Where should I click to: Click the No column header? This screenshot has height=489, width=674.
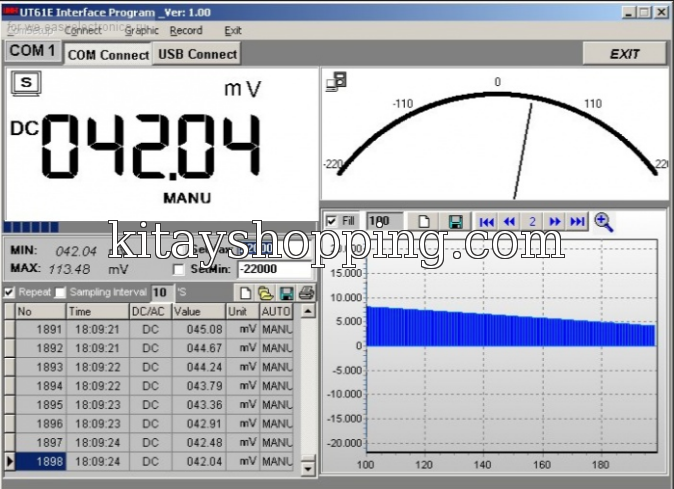coord(40,312)
